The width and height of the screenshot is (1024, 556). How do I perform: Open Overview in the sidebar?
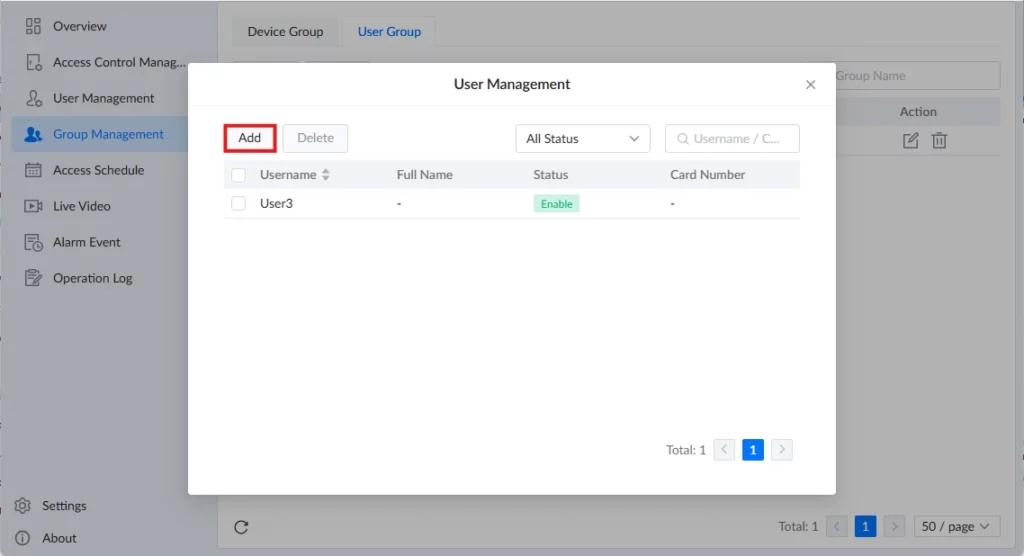point(80,26)
